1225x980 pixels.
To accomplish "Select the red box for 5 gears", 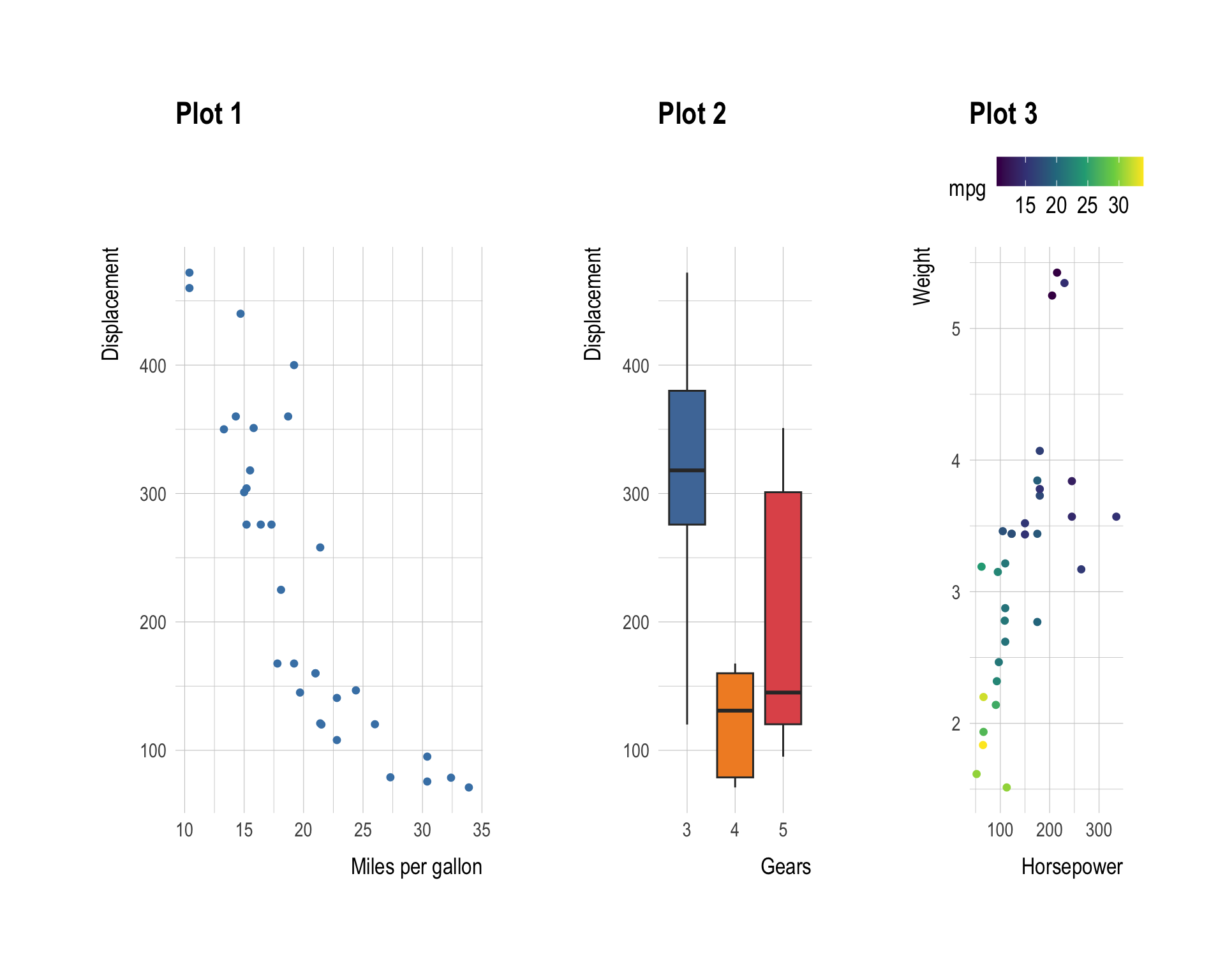I will click(x=783, y=593).
